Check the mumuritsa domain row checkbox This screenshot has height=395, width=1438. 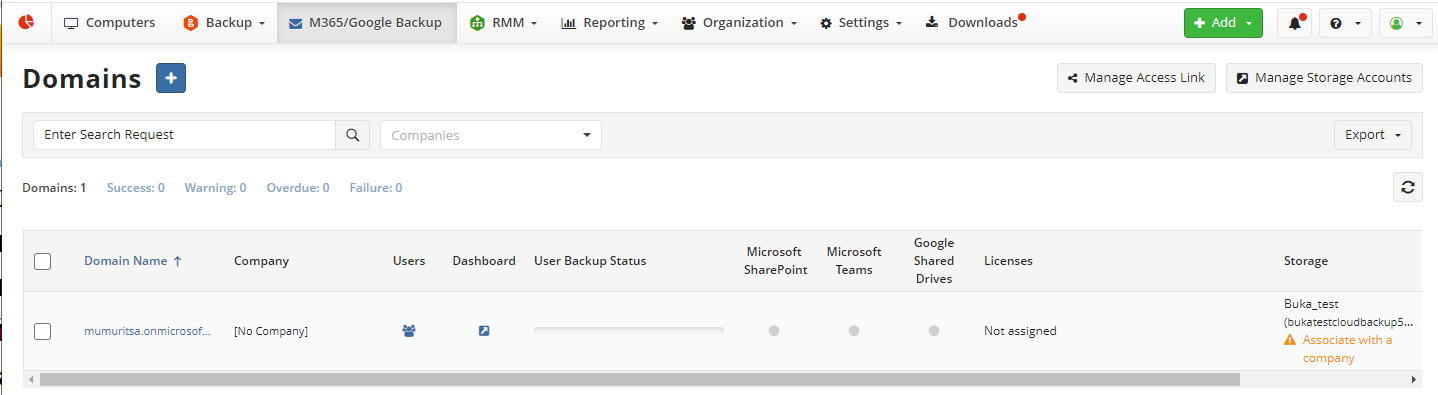click(x=42, y=331)
